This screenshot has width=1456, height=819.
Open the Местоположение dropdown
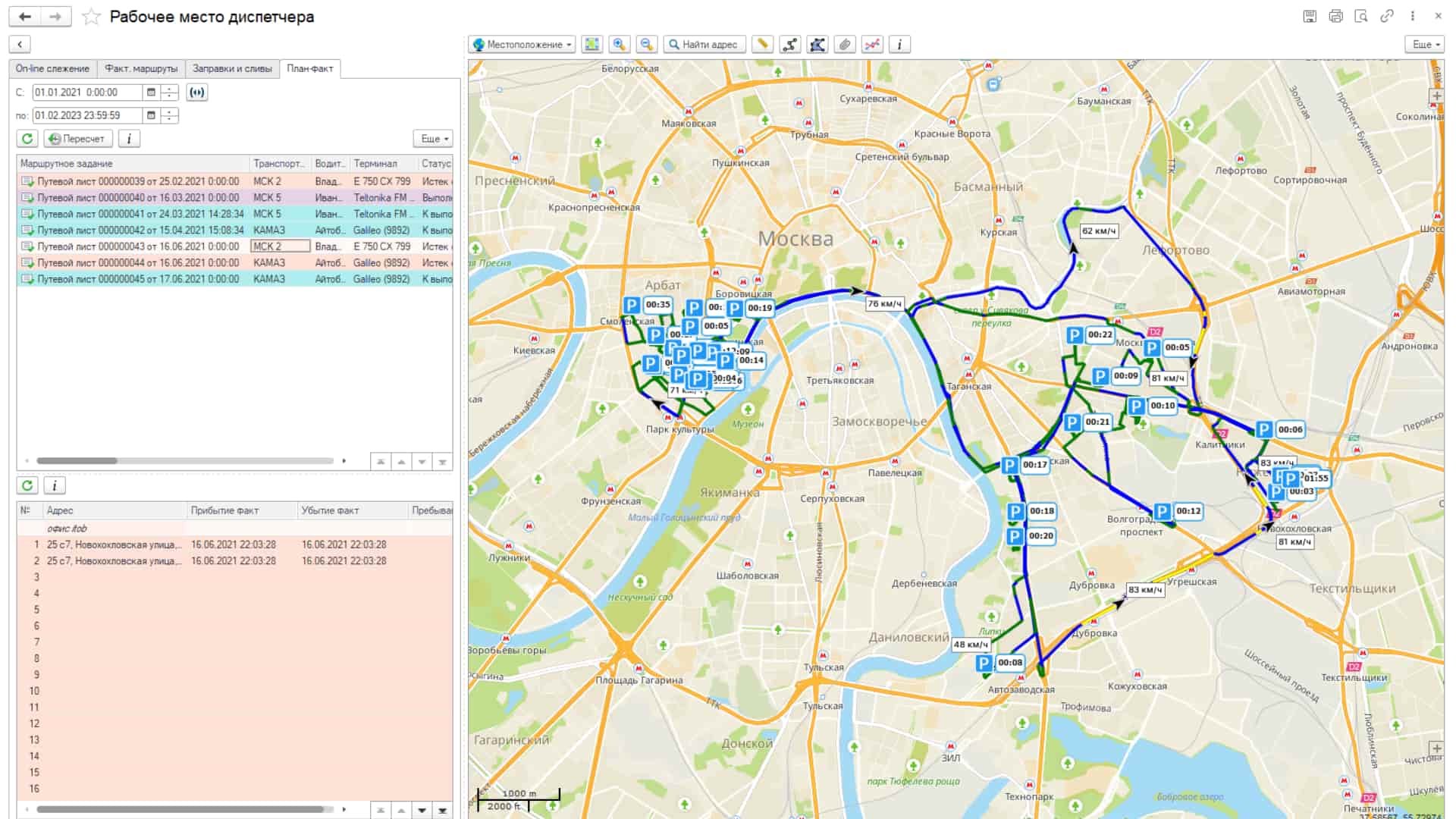click(522, 45)
